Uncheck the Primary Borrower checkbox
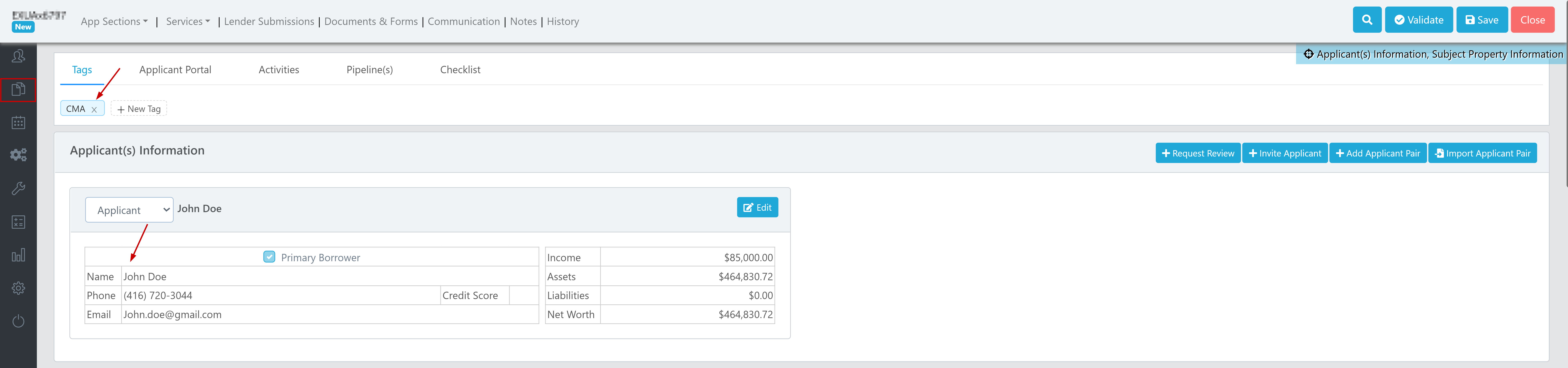 tap(269, 257)
